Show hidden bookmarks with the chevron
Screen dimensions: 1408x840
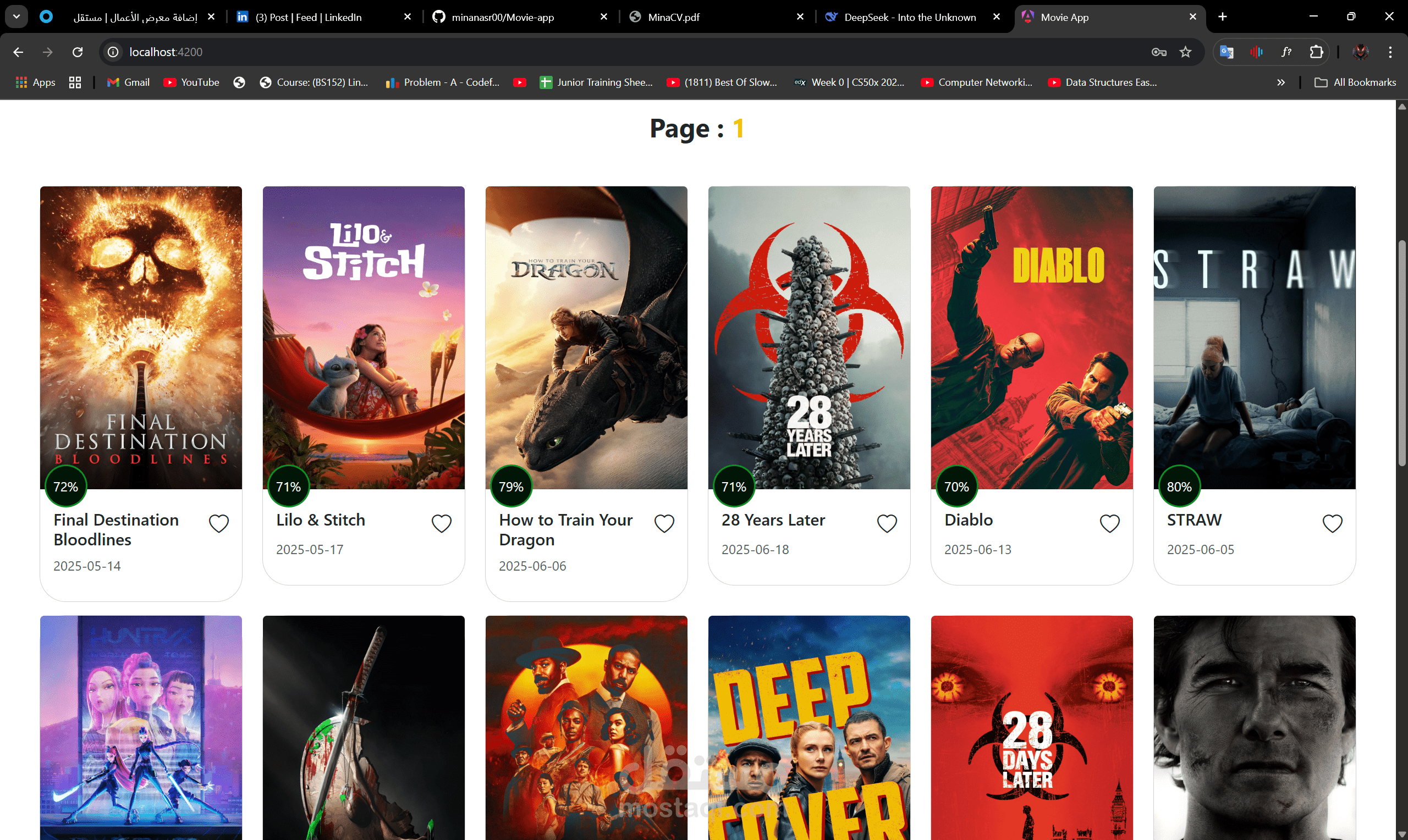(1280, 82)
